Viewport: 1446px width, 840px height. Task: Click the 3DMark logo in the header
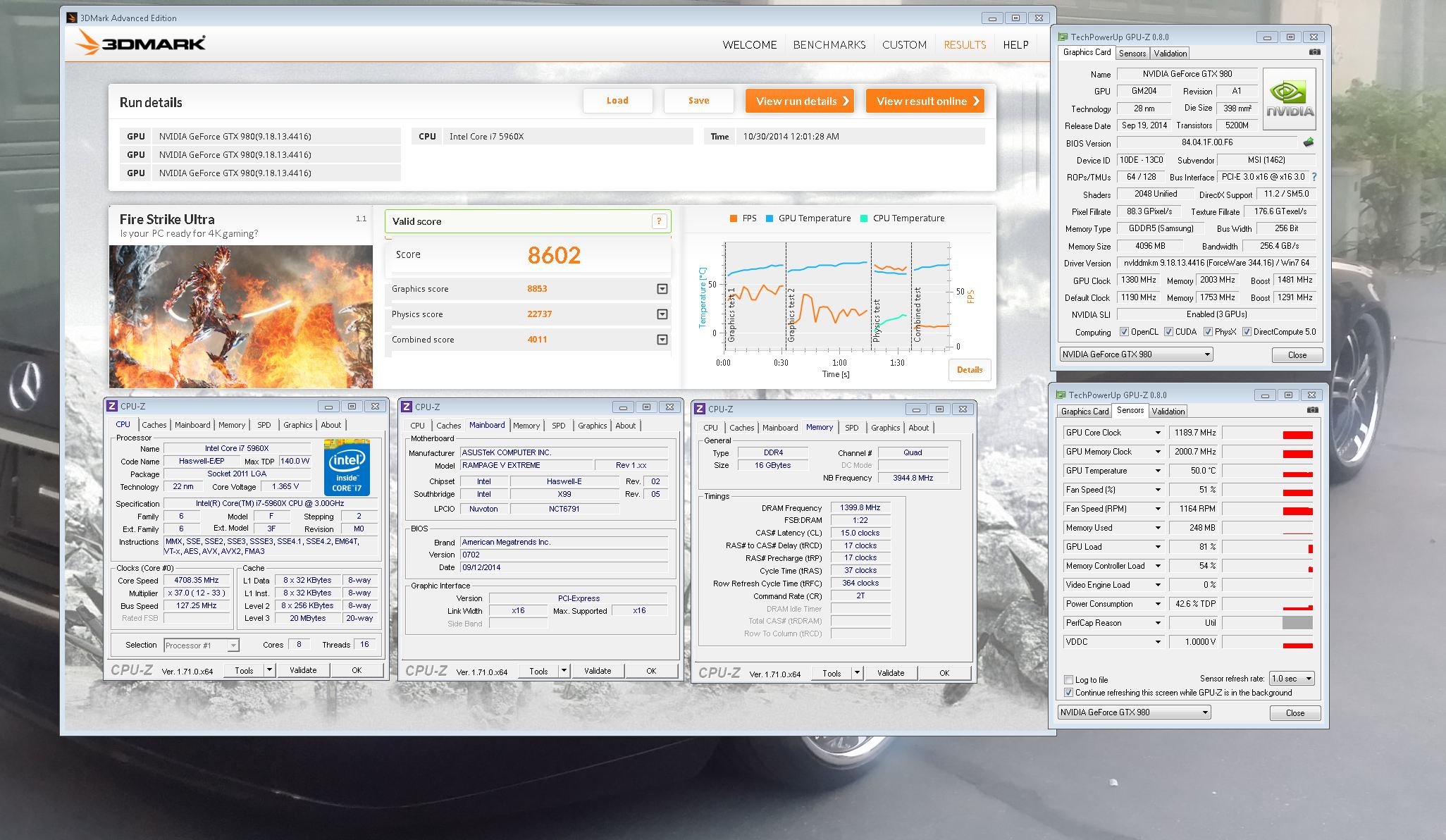(140, 43)
